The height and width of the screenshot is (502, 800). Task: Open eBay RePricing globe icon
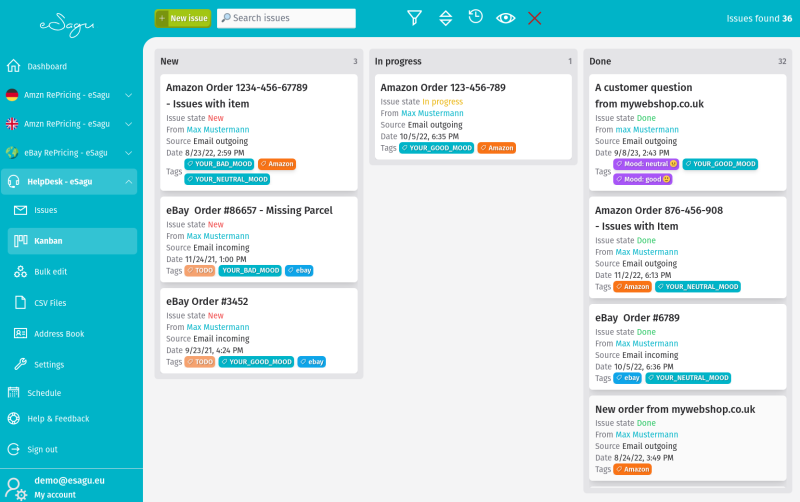tap(12, 153)
